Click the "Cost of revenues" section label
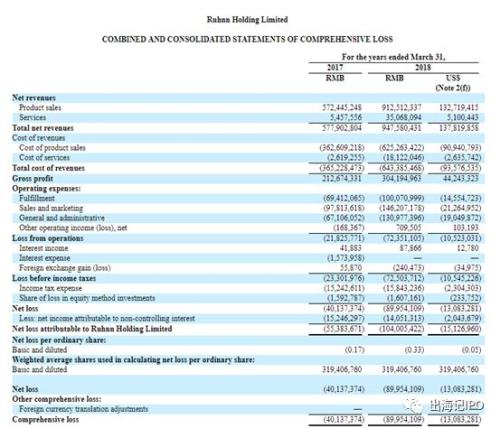 [x=39, y=138]
